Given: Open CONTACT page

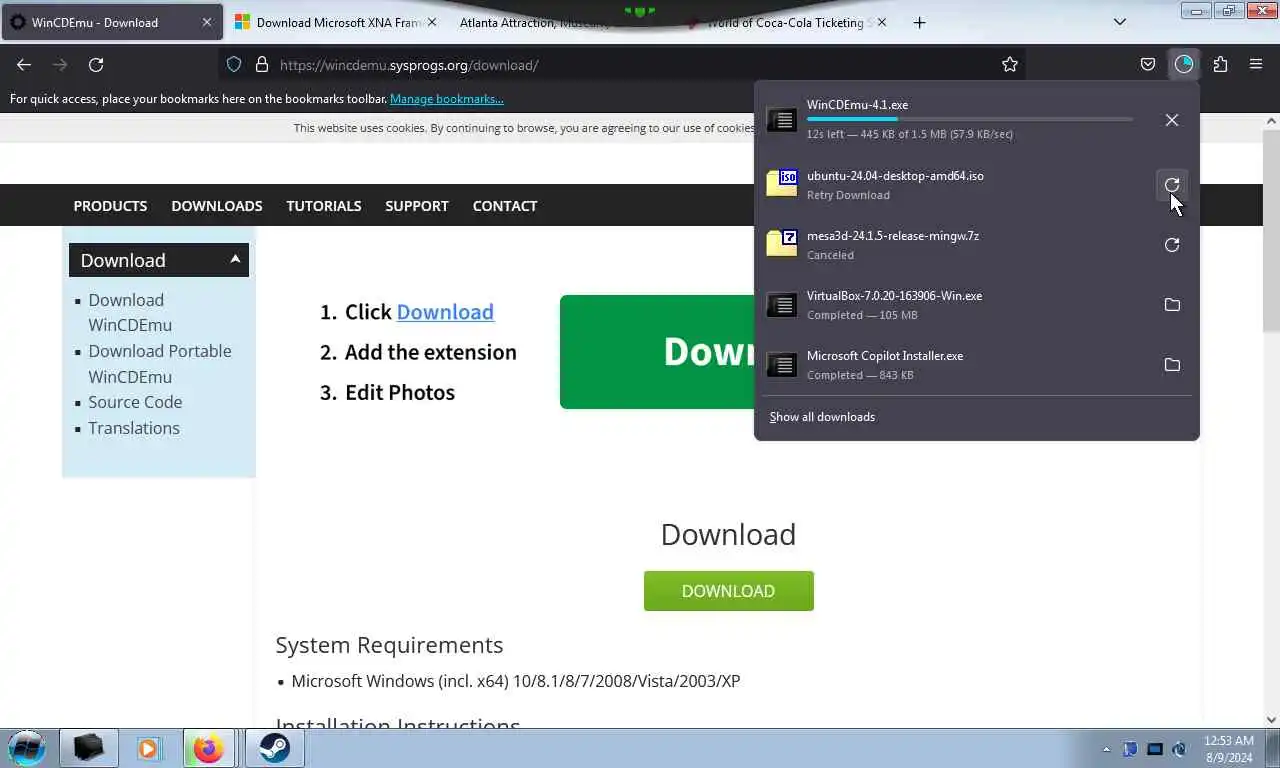Looking at the screenshot, I should 505,205.
